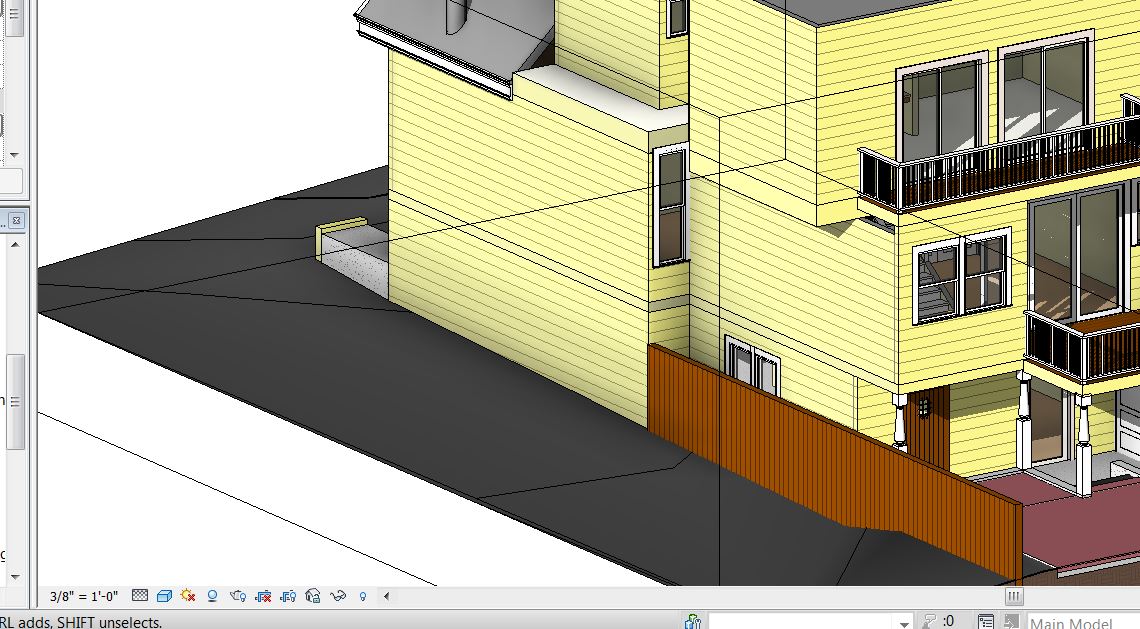Click the locked 3D view house icon
The image size is (1140, 629).
tap(313, 596)
